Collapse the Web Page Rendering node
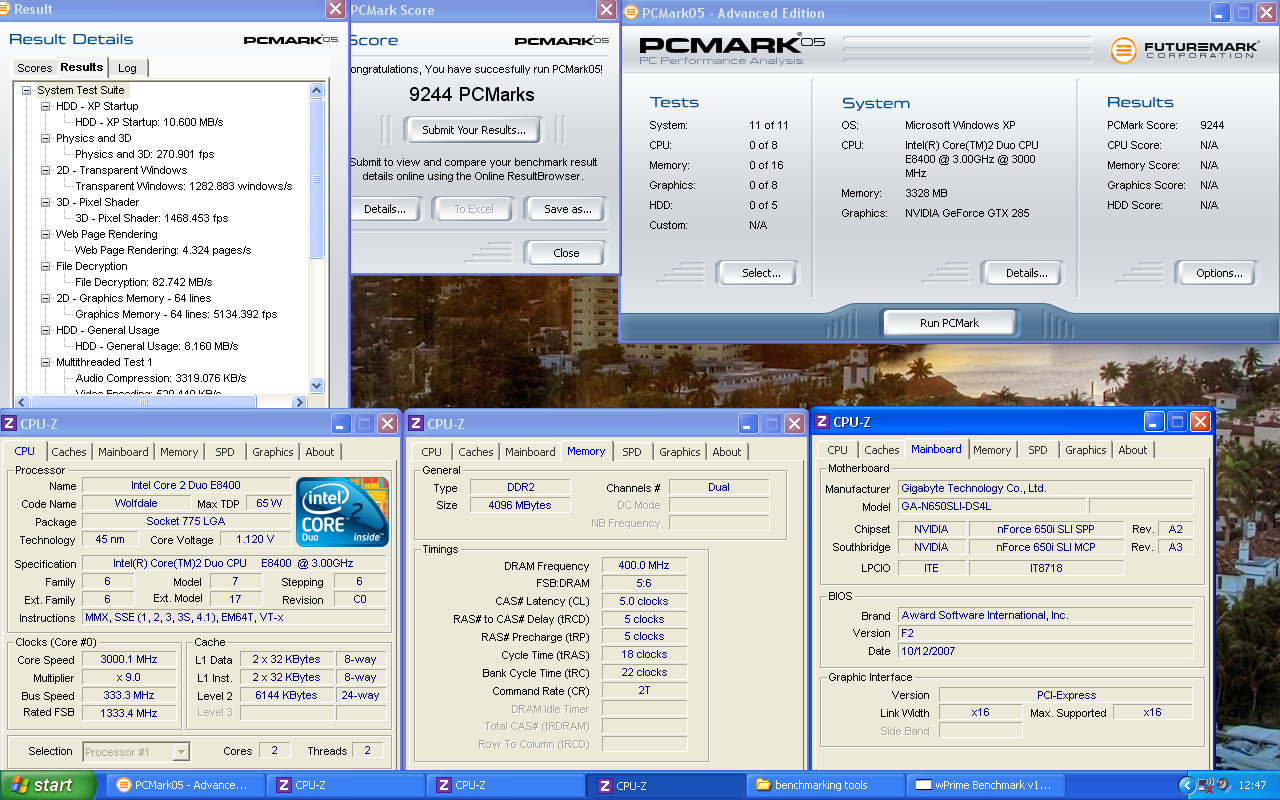The width and height of the screenshot is (1280, 800). point(46,234)
